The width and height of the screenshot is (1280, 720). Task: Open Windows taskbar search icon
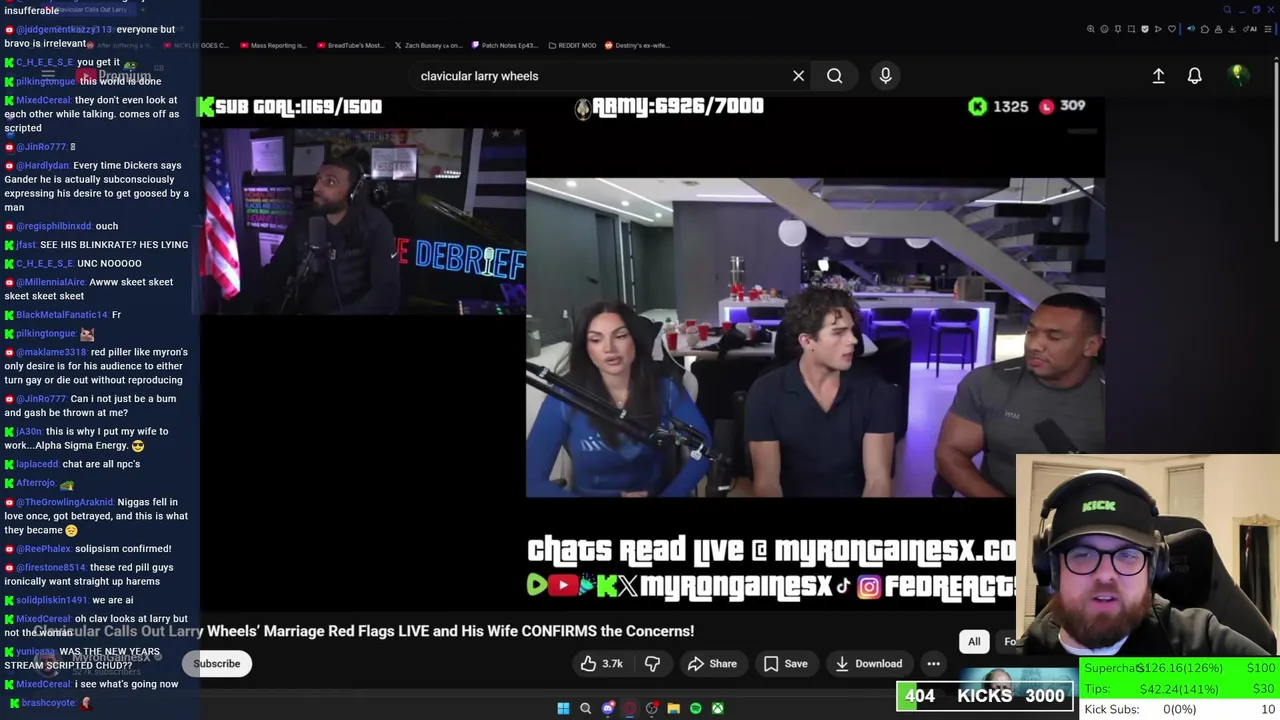[x=585, y=708]
